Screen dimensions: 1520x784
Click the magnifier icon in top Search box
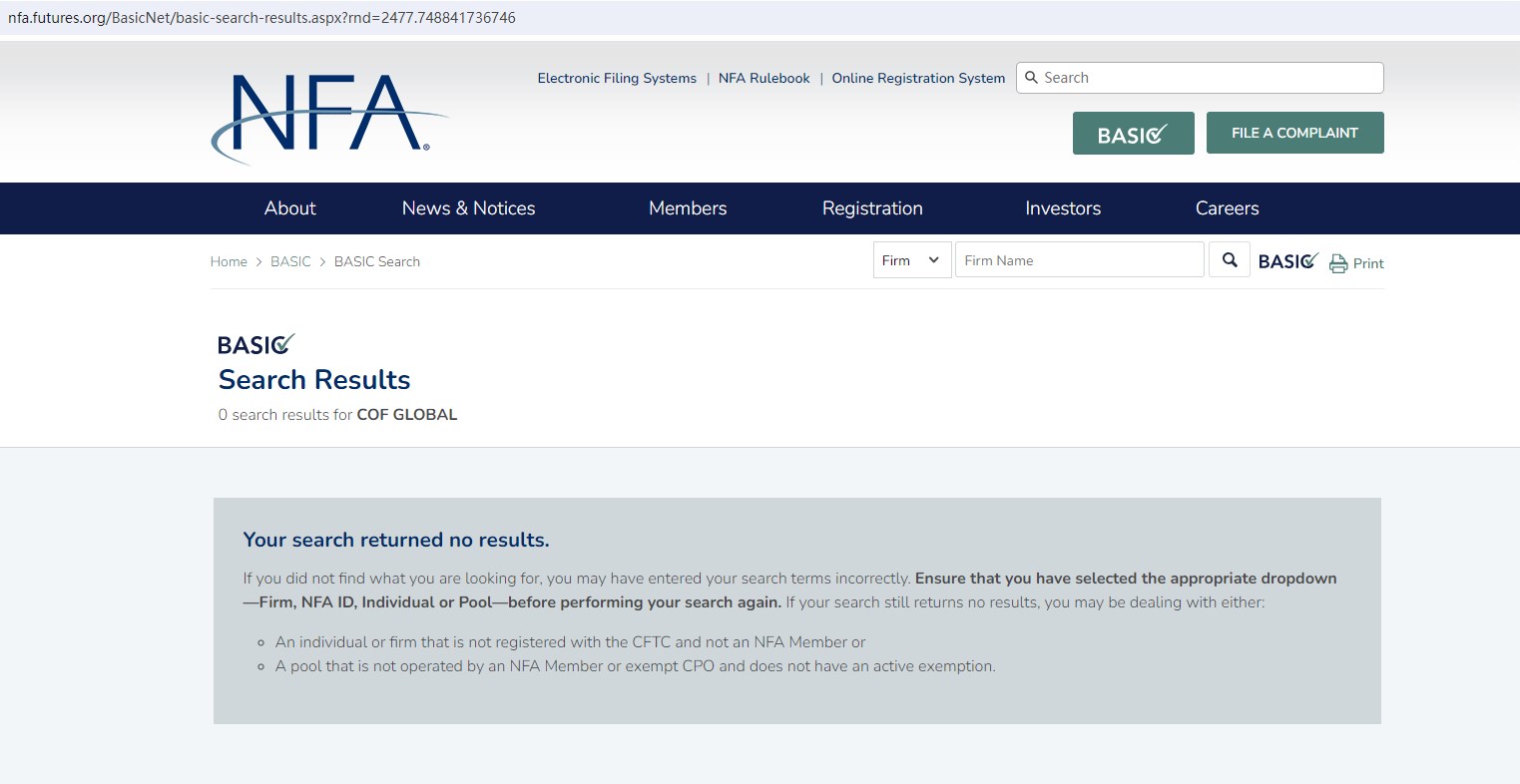[x=1032, y=78]
